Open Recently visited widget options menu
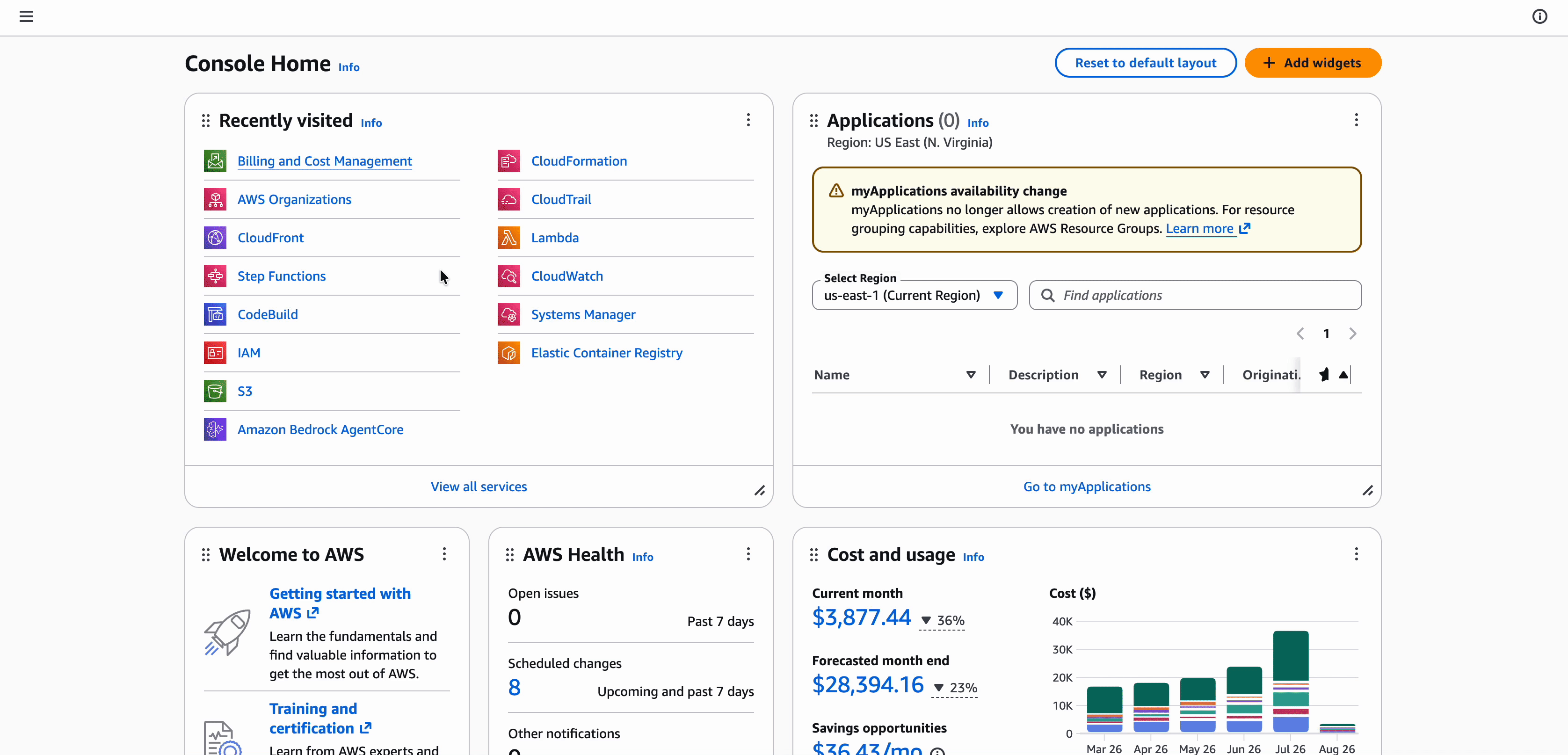Image resolution: width=1568 pixels, height=755 pixels. tap(748, 120)
